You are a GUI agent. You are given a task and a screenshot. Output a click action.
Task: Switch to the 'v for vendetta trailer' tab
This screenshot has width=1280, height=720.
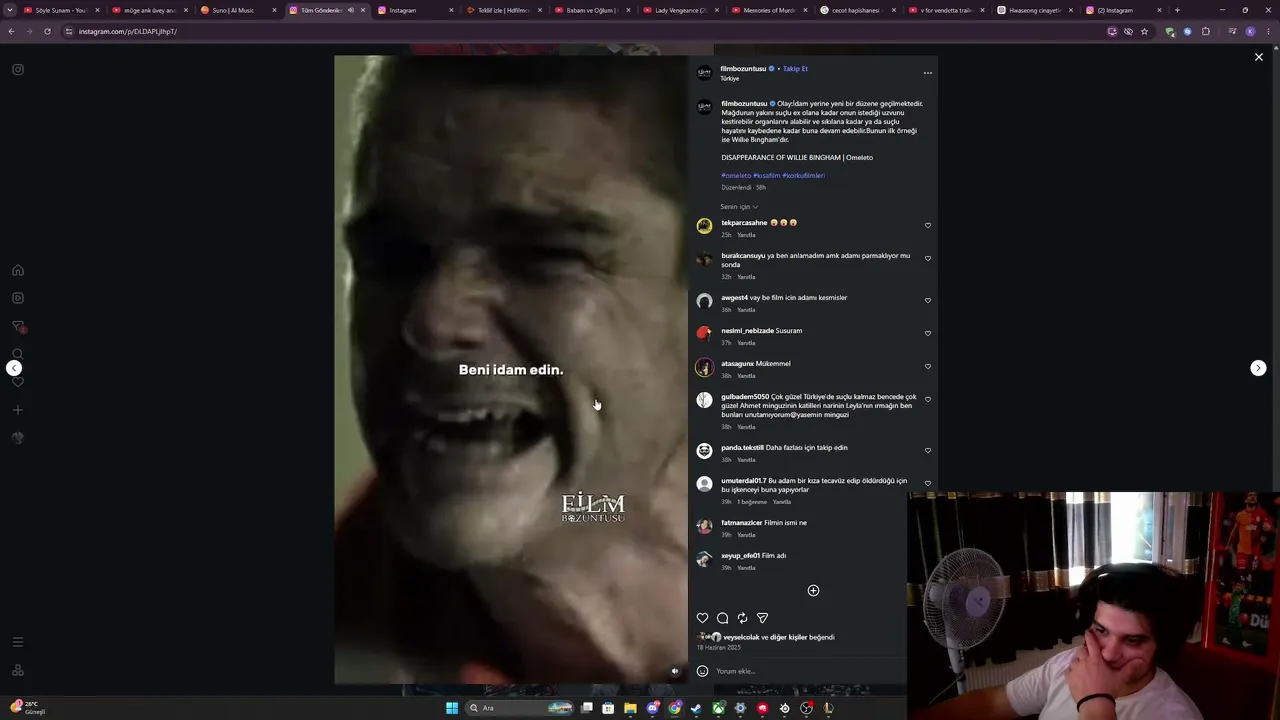coord(945,10)
